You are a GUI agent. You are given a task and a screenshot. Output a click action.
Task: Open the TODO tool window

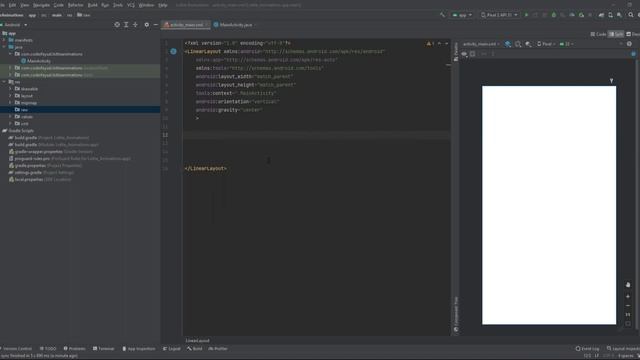(48, 349)
